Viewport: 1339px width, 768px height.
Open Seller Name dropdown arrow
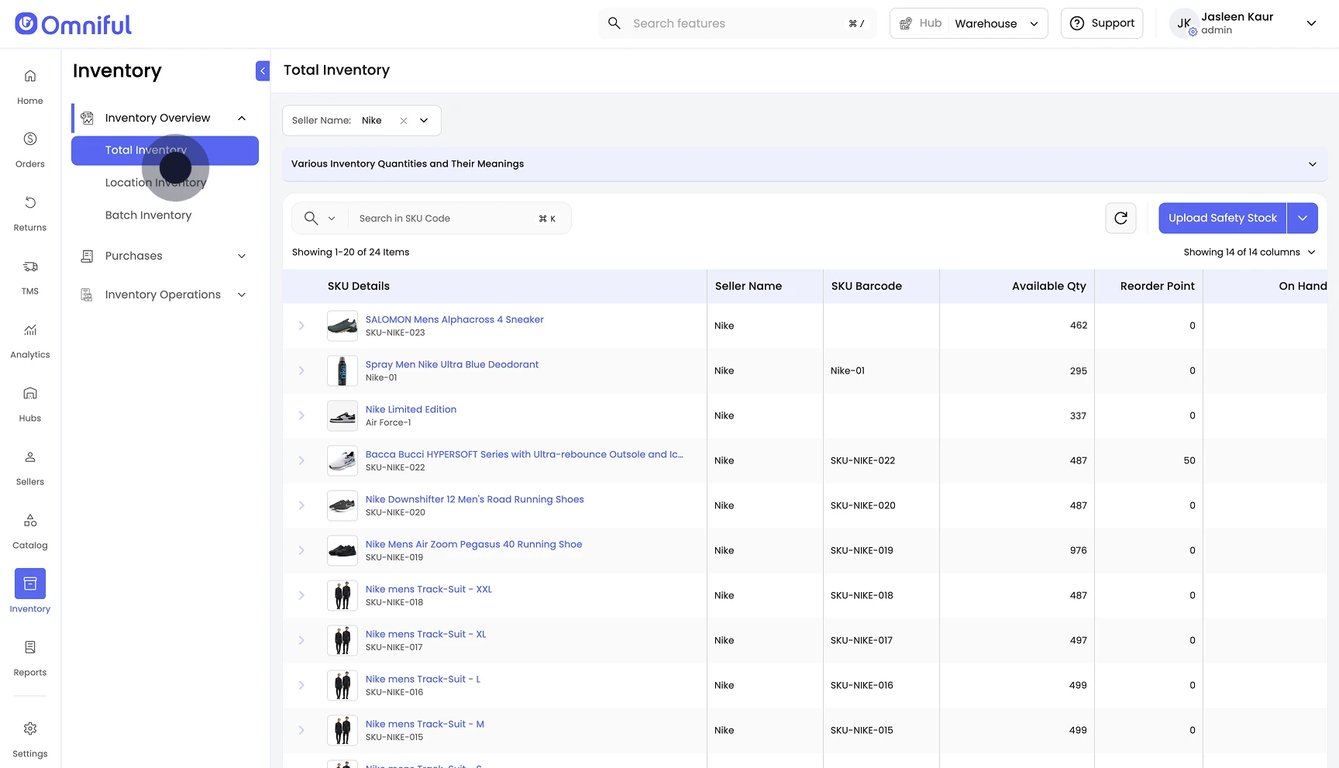point(424,121)
